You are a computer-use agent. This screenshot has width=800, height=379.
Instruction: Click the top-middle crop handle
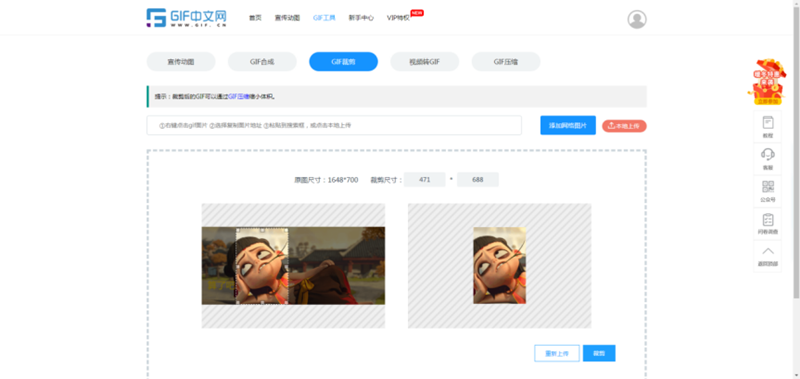pyautogui.click(x=262, y=230)
